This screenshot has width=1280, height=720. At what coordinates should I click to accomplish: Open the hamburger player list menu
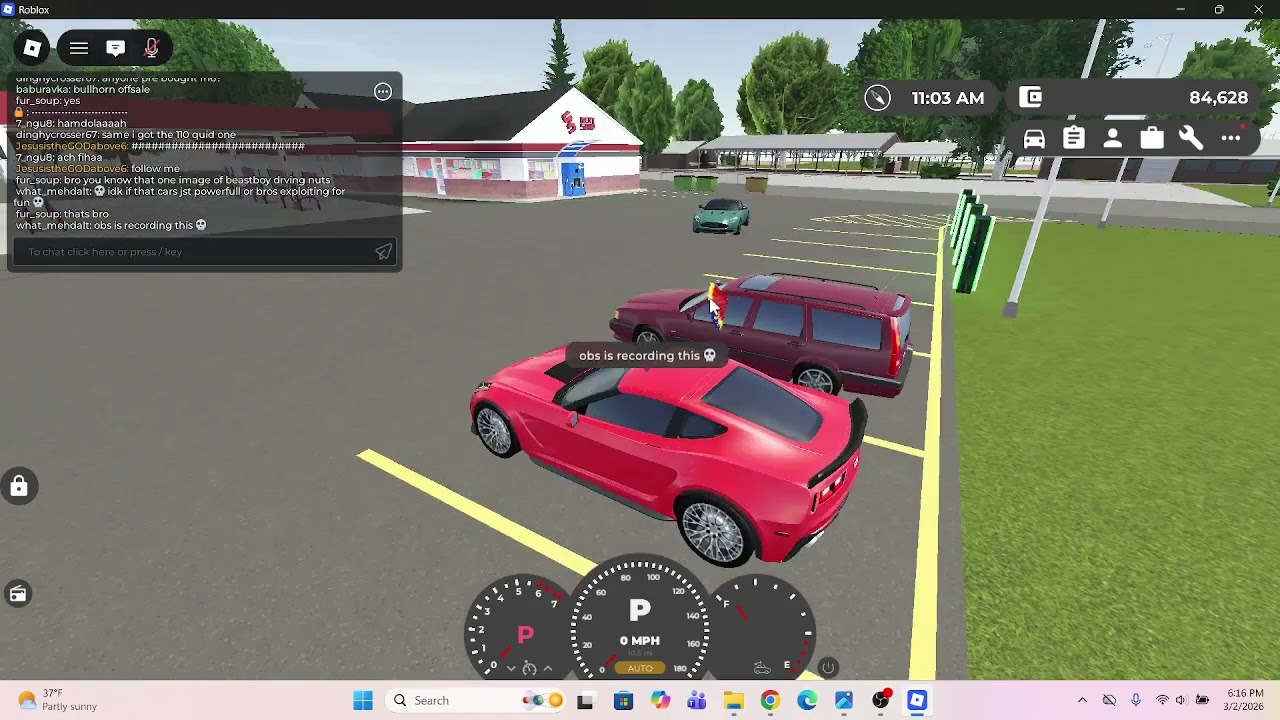[79, 48]
